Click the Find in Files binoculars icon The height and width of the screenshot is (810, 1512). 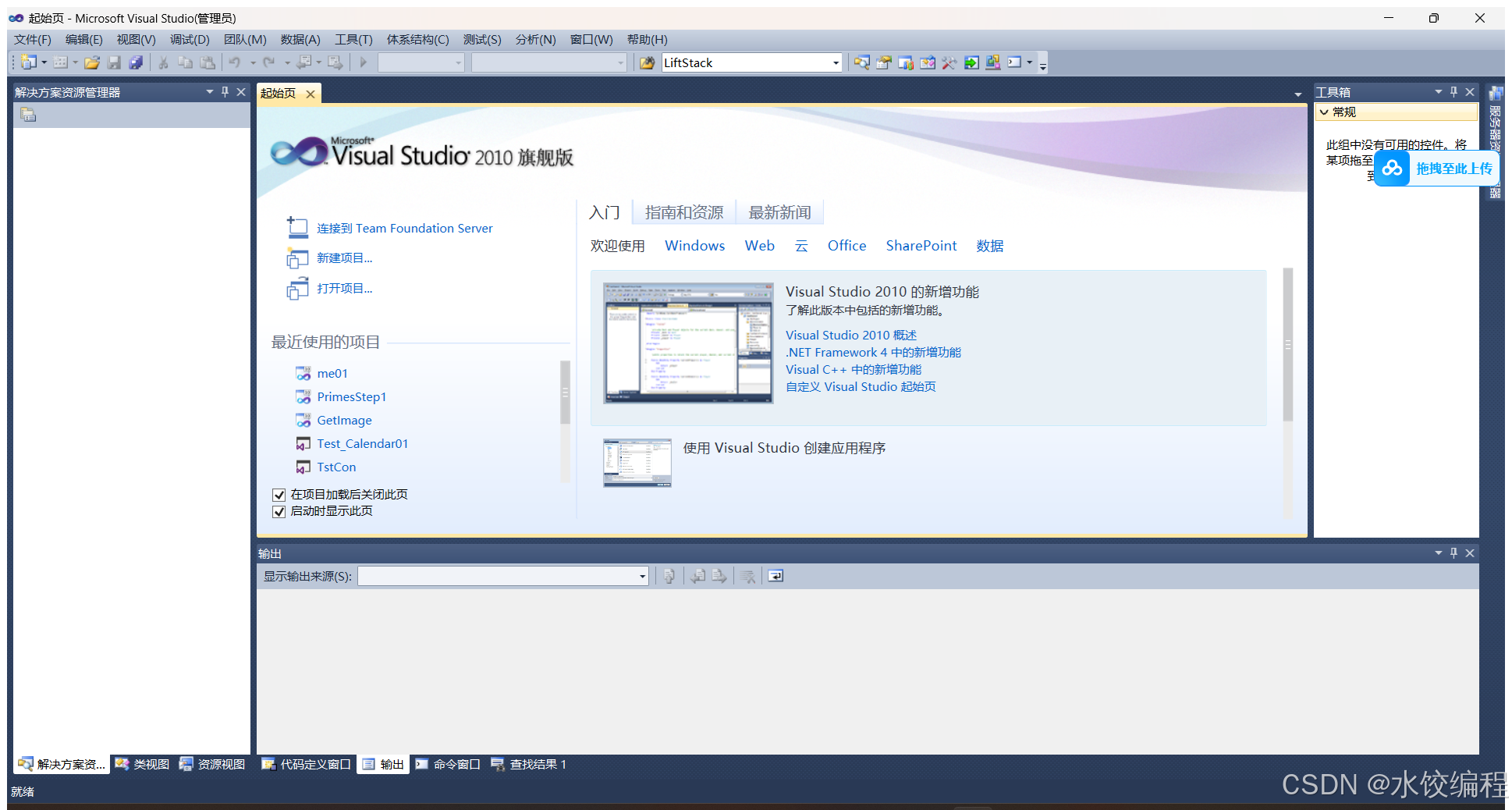pos(647,62)
